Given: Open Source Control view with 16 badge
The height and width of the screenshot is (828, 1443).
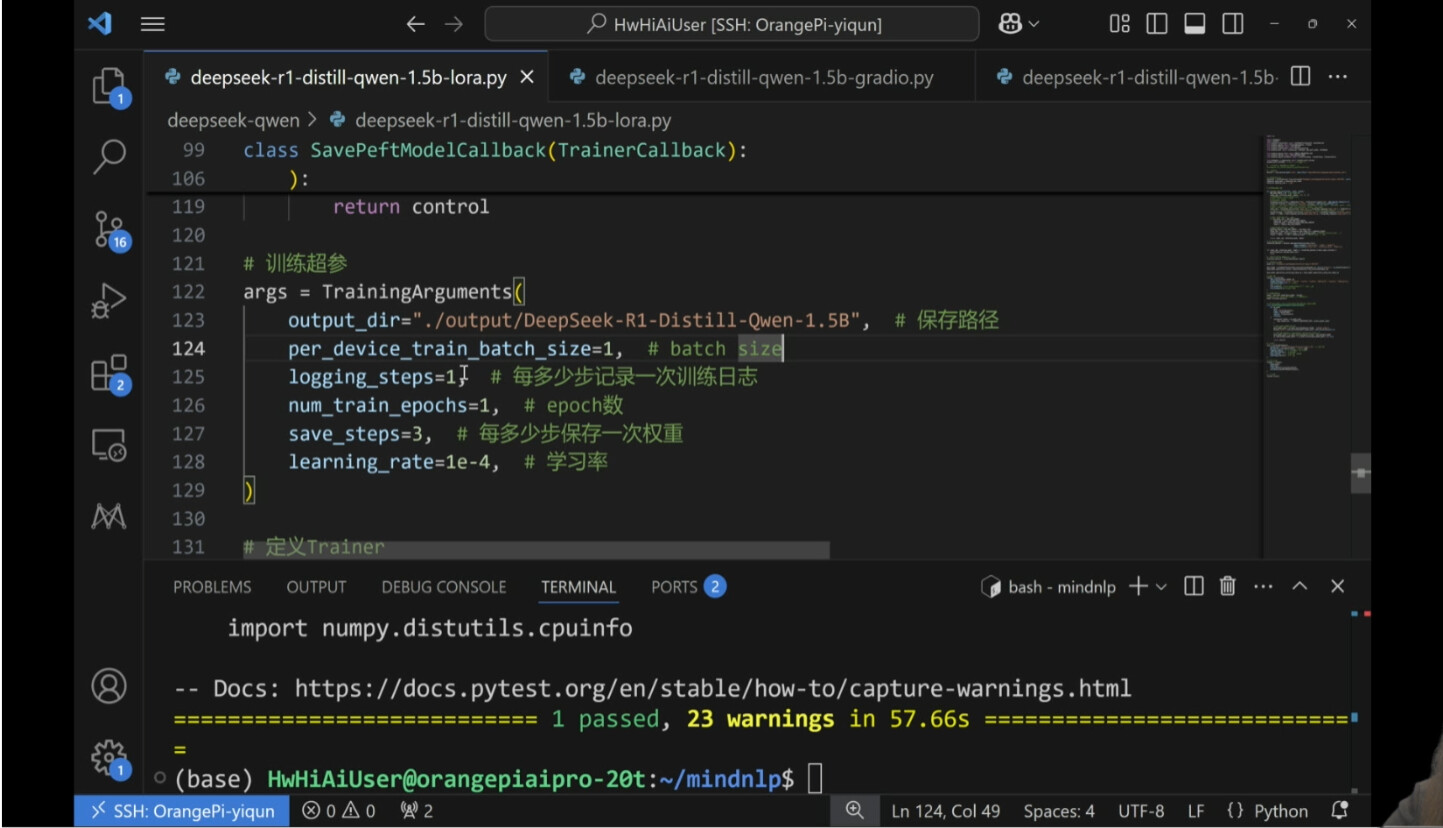Looking at the screenshot, I should tap(110, 229).
